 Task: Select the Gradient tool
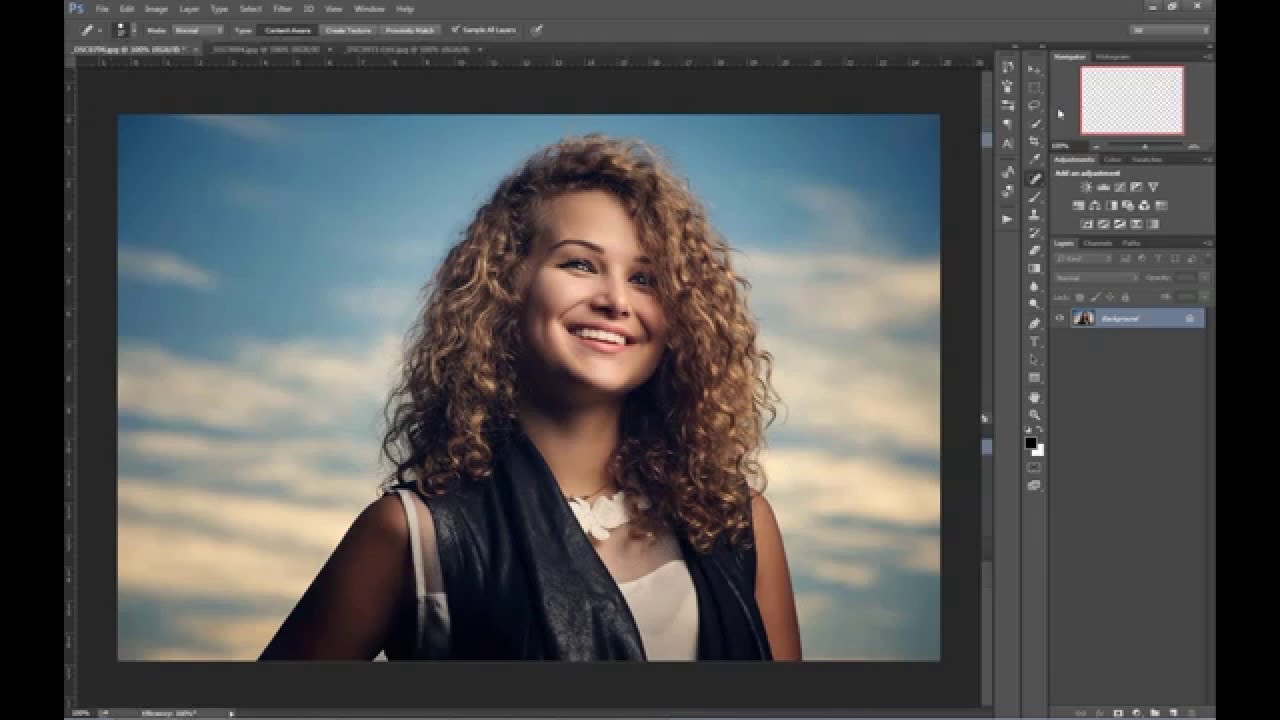1035,269
